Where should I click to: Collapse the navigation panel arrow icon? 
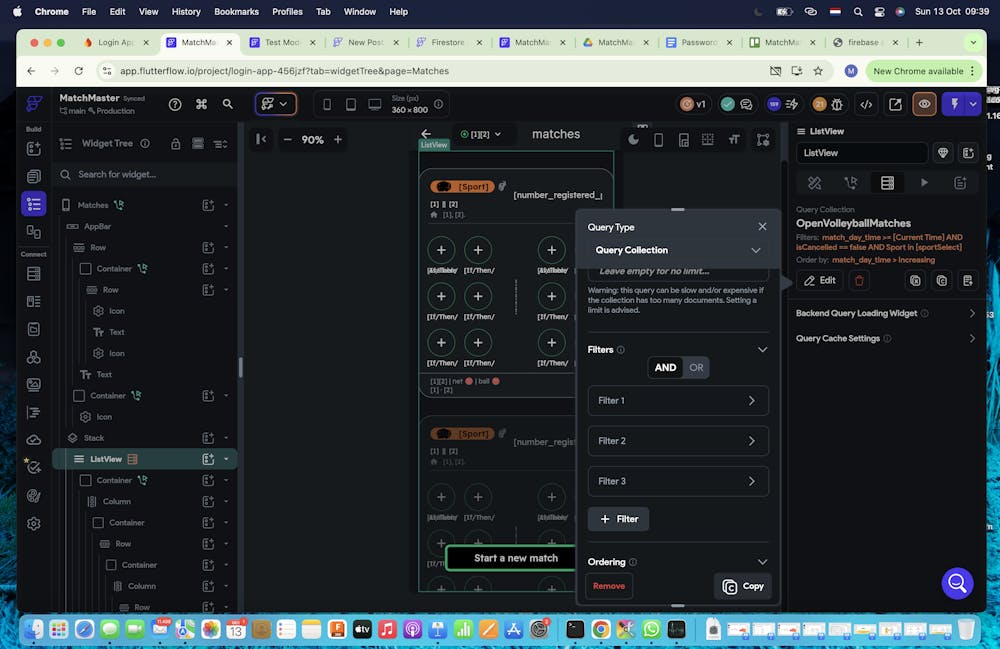tap(261, 139)
